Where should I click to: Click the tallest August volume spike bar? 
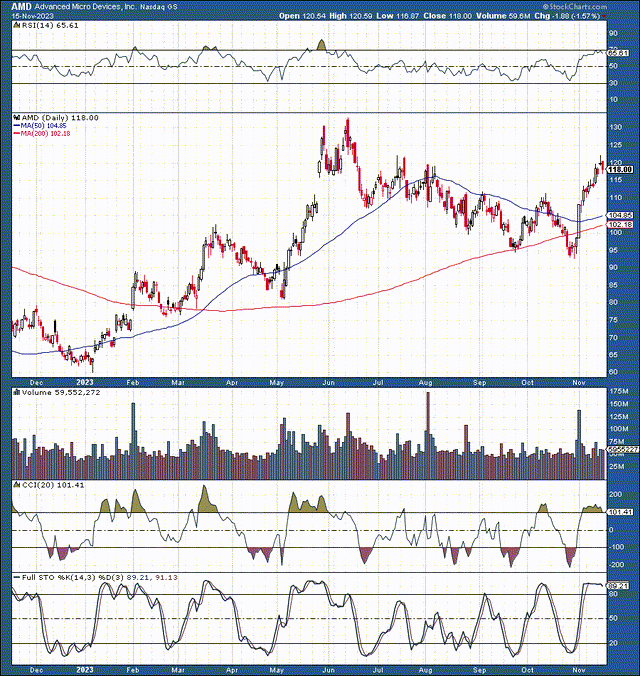tap(428, 435)
